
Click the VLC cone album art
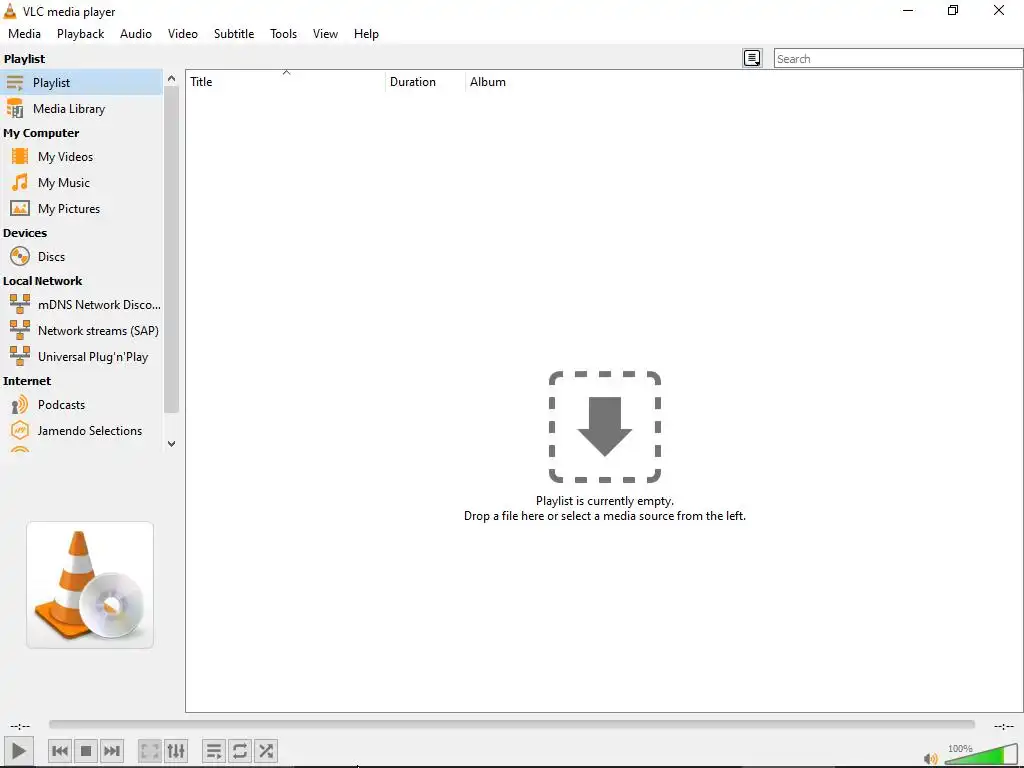coord(89,585)
